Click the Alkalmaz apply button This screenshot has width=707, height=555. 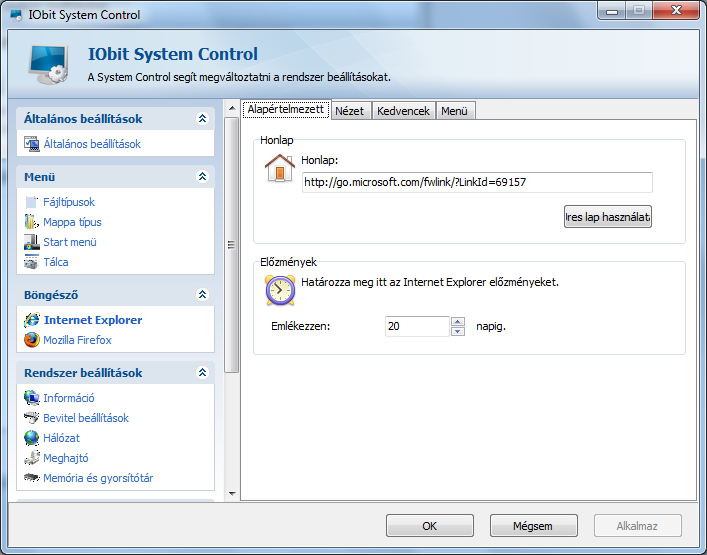(638, 526)
